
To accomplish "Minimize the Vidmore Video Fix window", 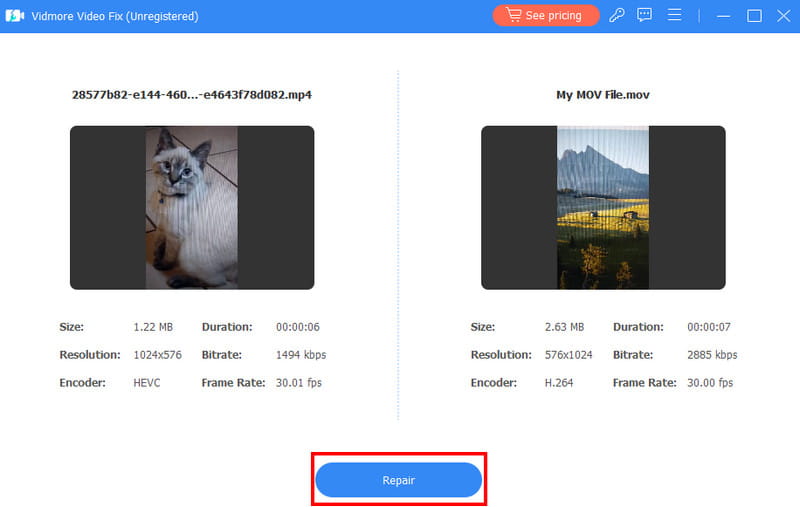I will coord(725,16).
